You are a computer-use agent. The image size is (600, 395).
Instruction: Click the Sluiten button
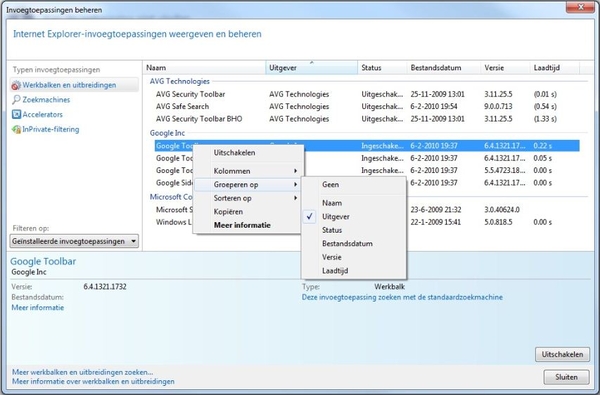click(566, 377)
